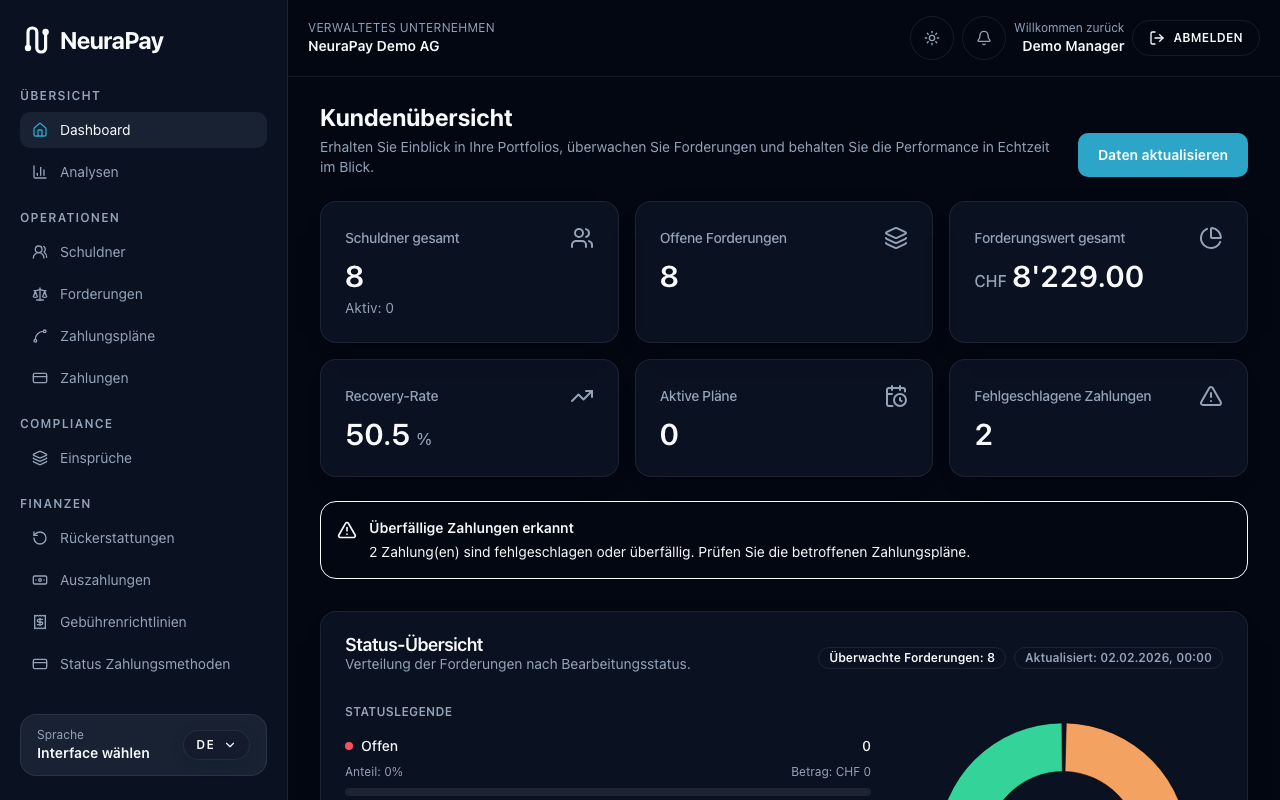Click the Betrag: CHF 0 text
The image size is (1280, 800).
(830, 772)
